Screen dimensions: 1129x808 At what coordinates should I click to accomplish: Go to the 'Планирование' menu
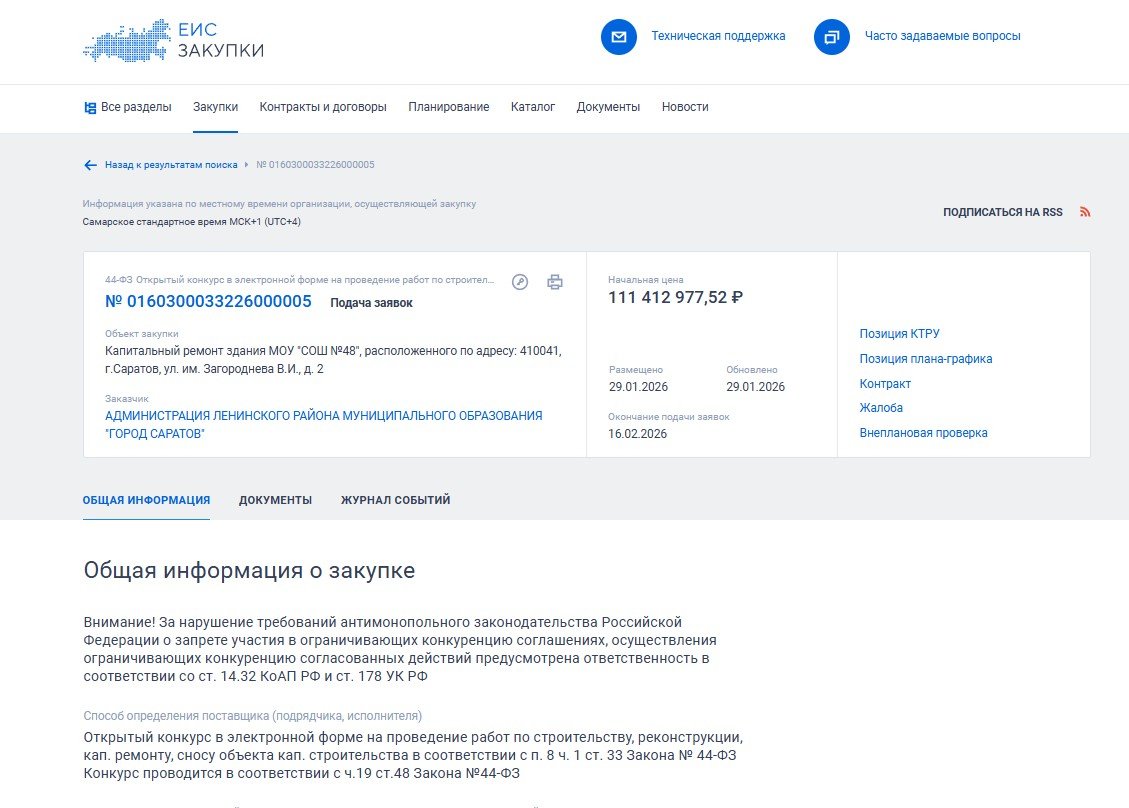click(448, 107)
